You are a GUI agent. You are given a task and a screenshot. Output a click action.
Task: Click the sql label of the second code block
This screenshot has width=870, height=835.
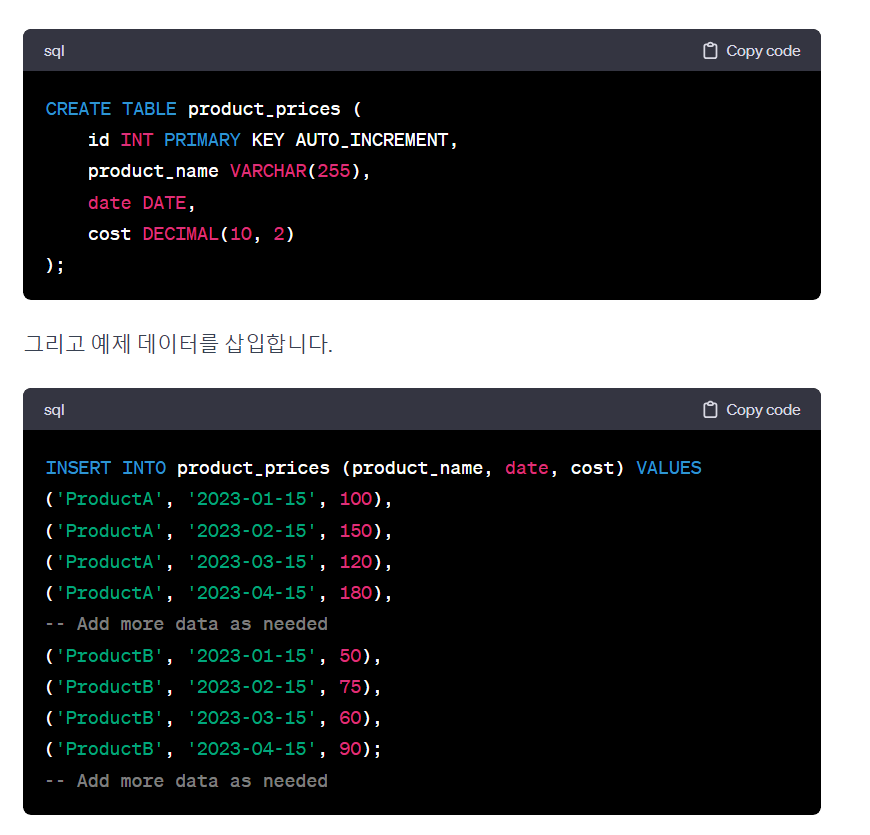click(54, 410)
